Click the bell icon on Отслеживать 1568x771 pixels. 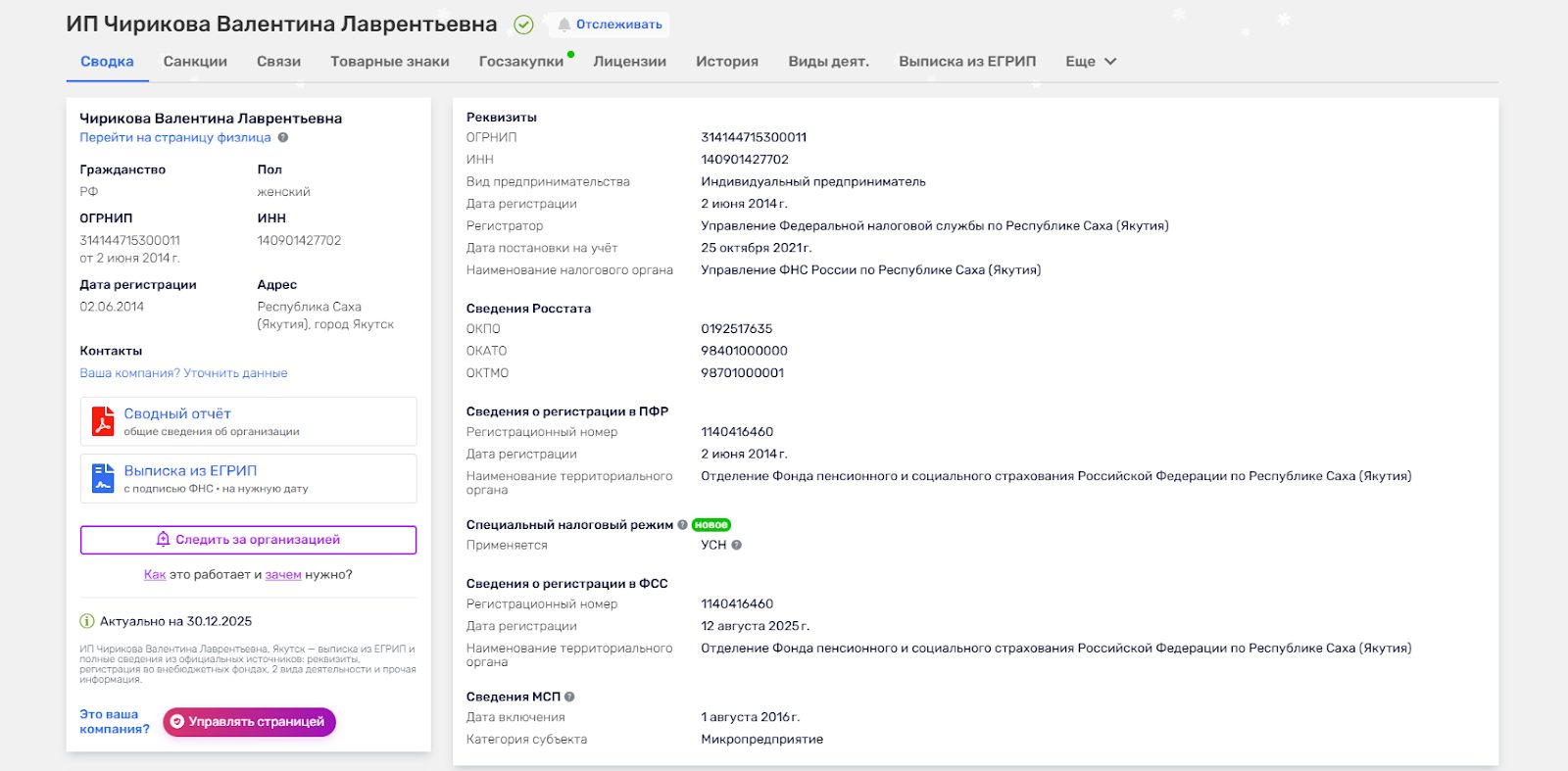pyautogui.click(x=563, y=24)
